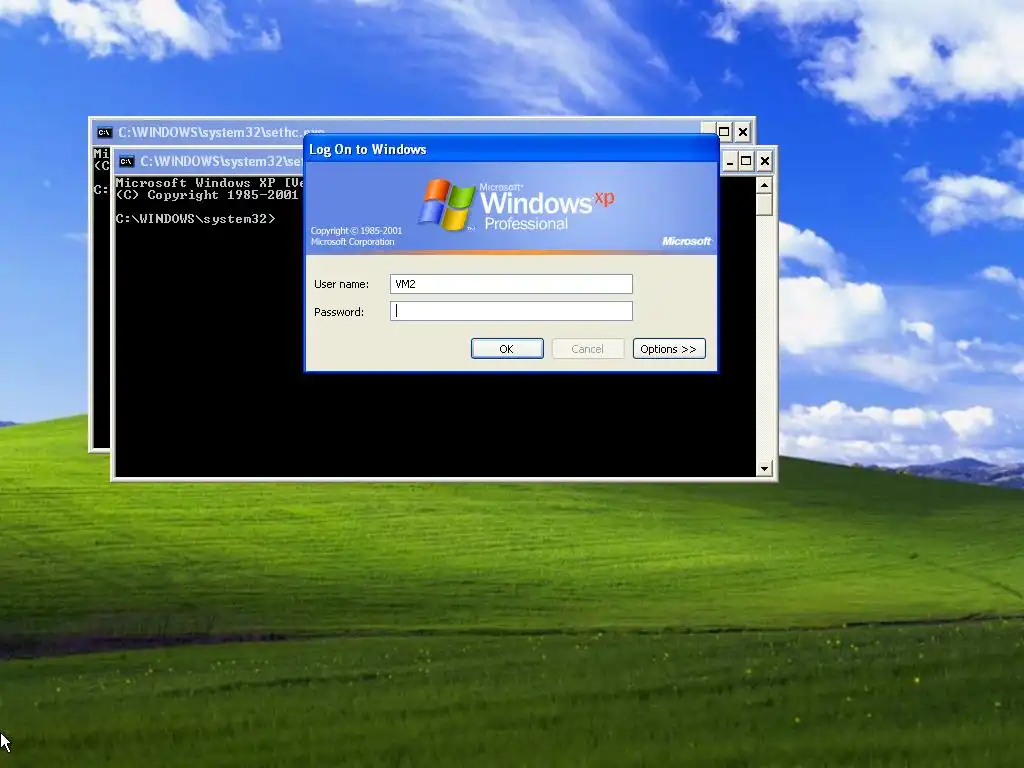Click into the Password input field
The height and width of the screenshot is (768, 1024).
tap(511, 311)
